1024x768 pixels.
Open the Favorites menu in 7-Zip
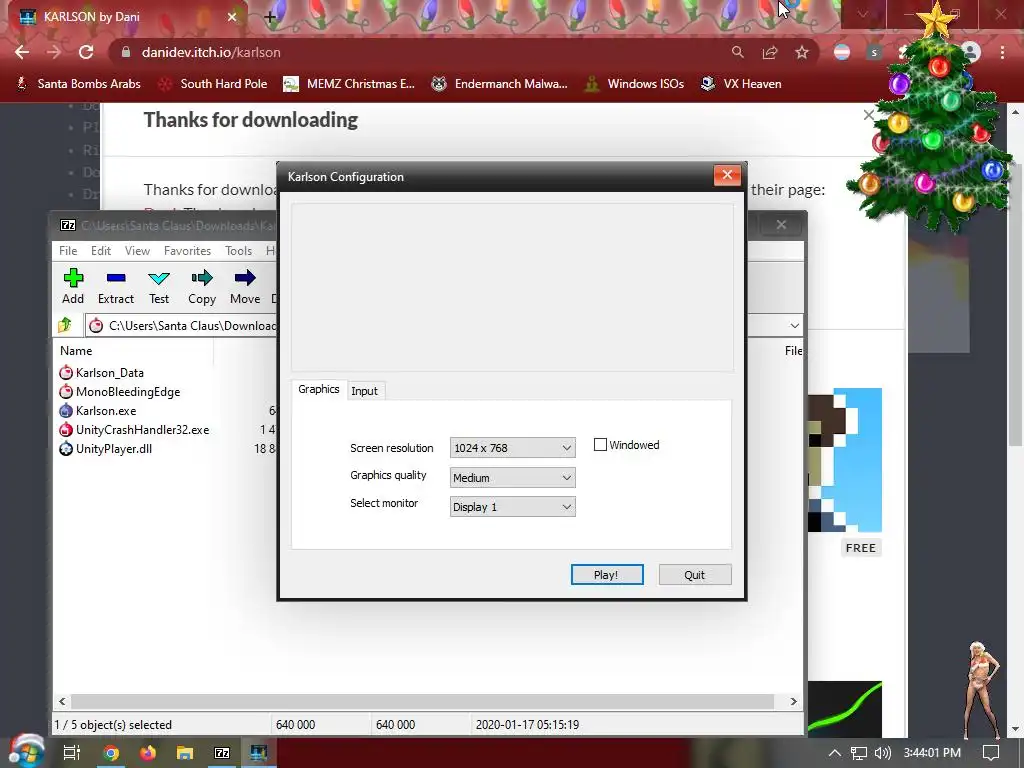tap(187, 251)
